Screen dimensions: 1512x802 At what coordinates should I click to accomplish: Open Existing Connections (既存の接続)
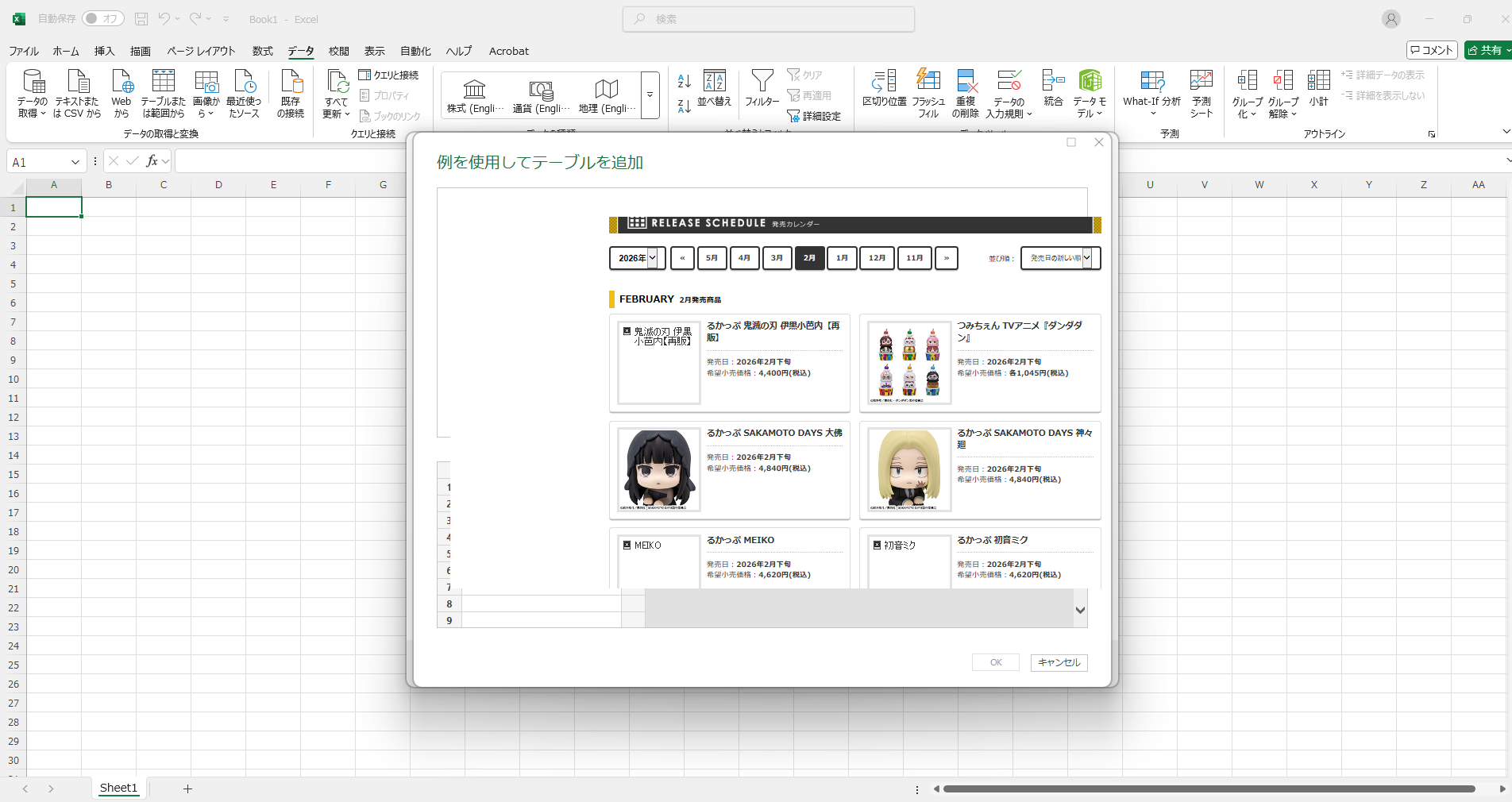pyautogui.click(x=291, y=94)
